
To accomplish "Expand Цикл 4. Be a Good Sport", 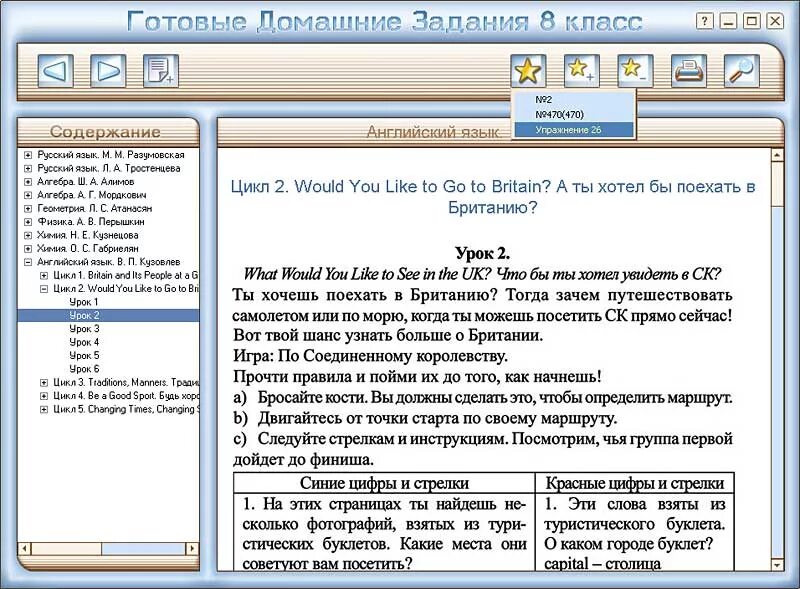I will 44,396.
